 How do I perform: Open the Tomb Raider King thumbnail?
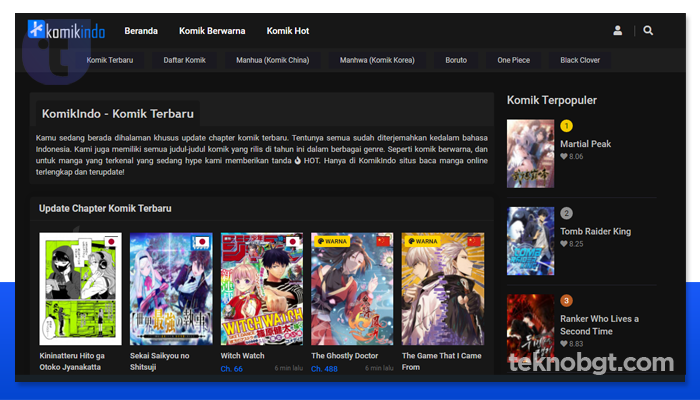[530, 241]
